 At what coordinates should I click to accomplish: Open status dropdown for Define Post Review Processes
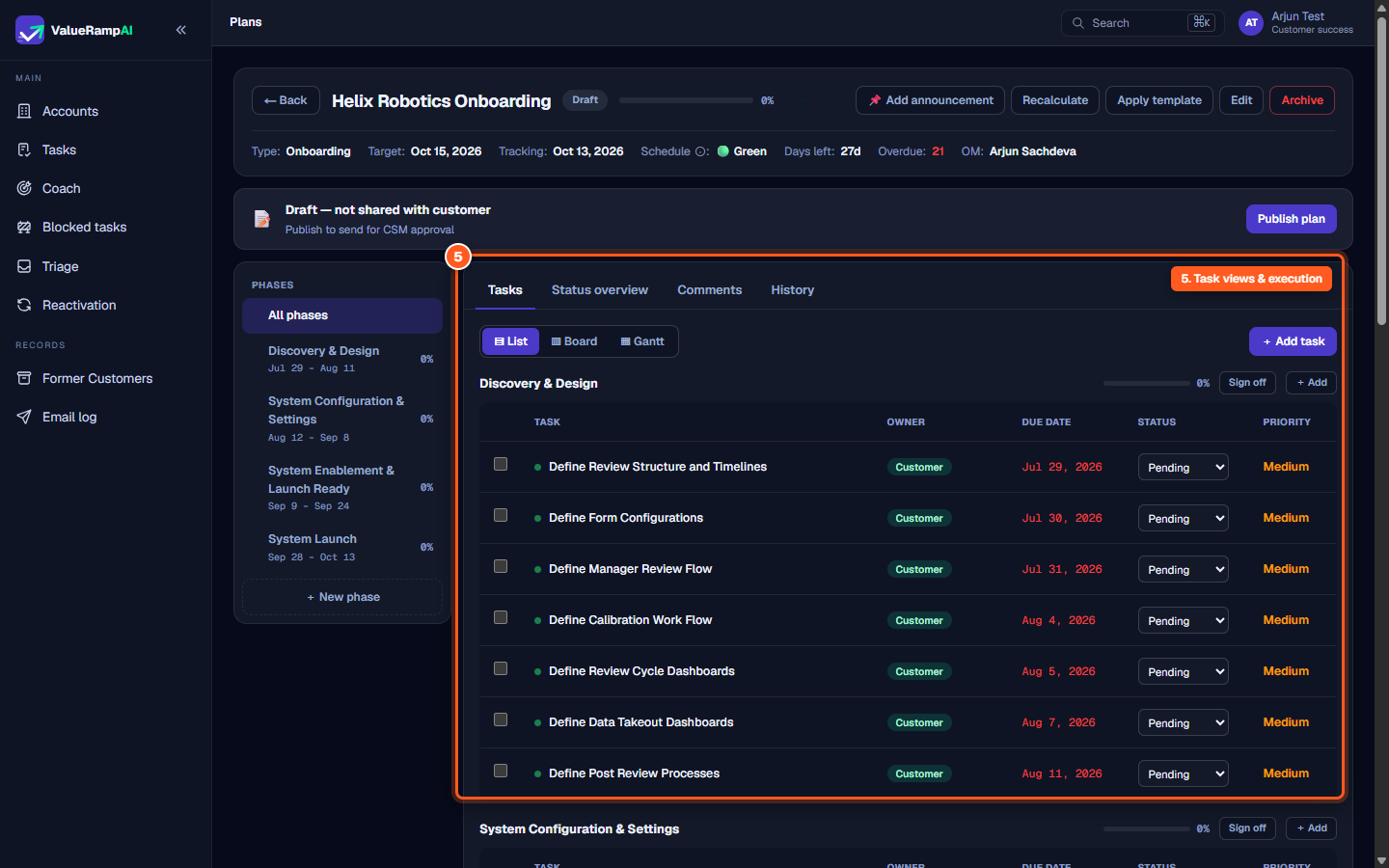[x=1183, y=774]
